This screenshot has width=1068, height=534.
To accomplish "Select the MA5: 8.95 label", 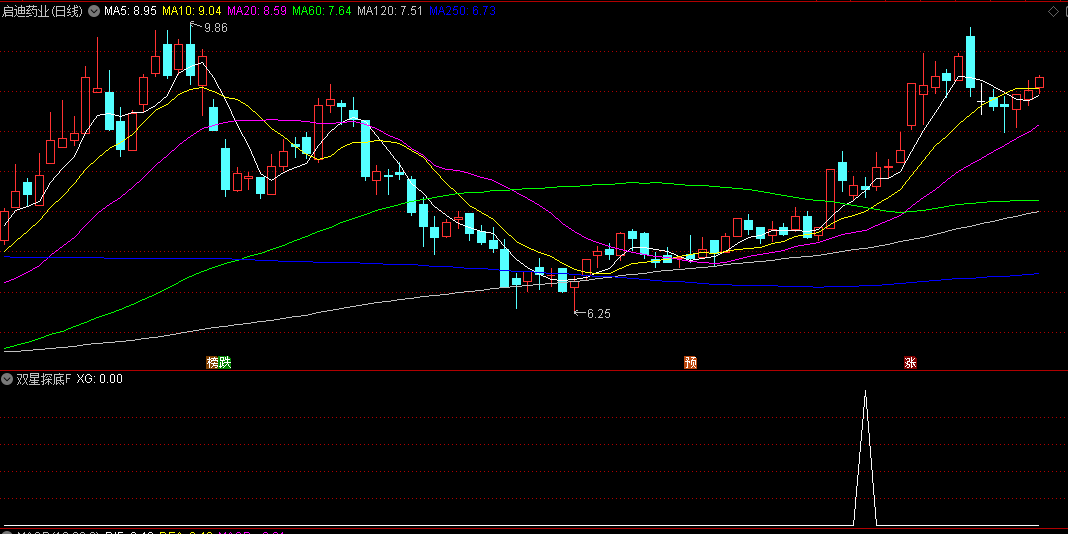I will point(130,11).
